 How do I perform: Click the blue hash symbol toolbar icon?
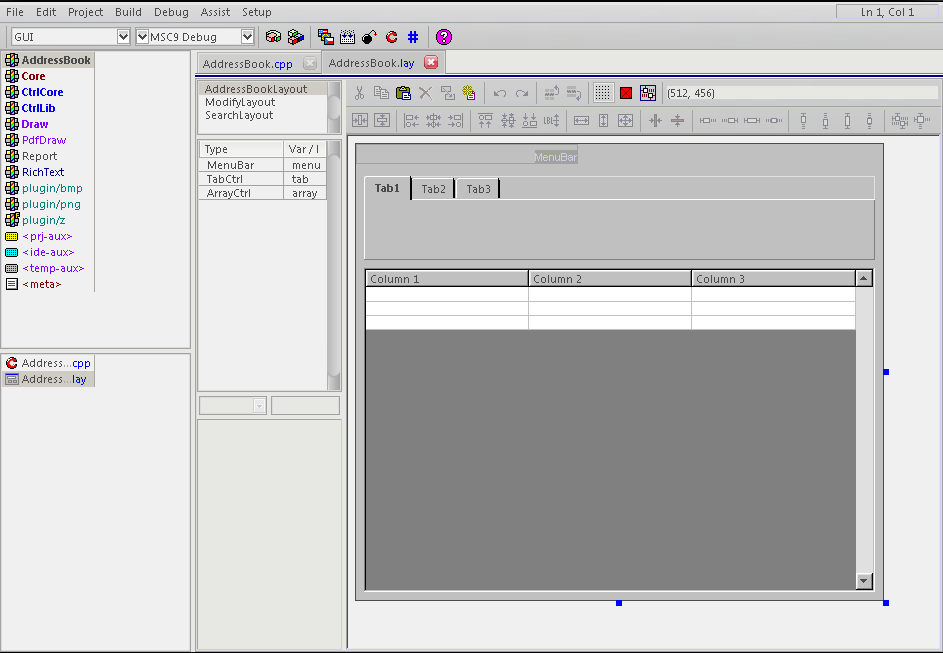pos(413,37)
